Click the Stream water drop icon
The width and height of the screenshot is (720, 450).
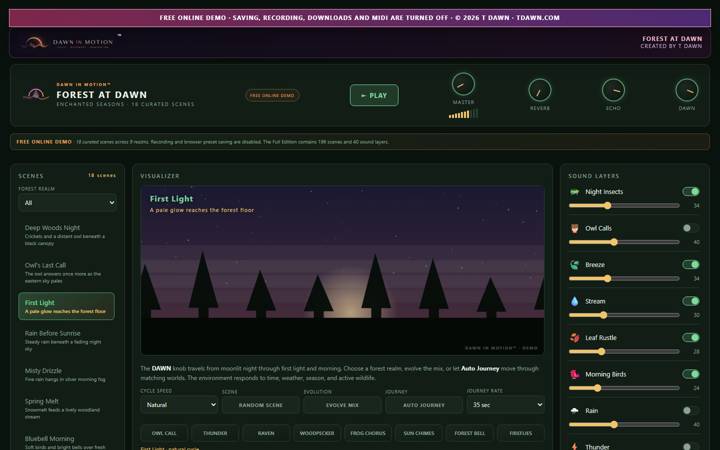point(574,301)
